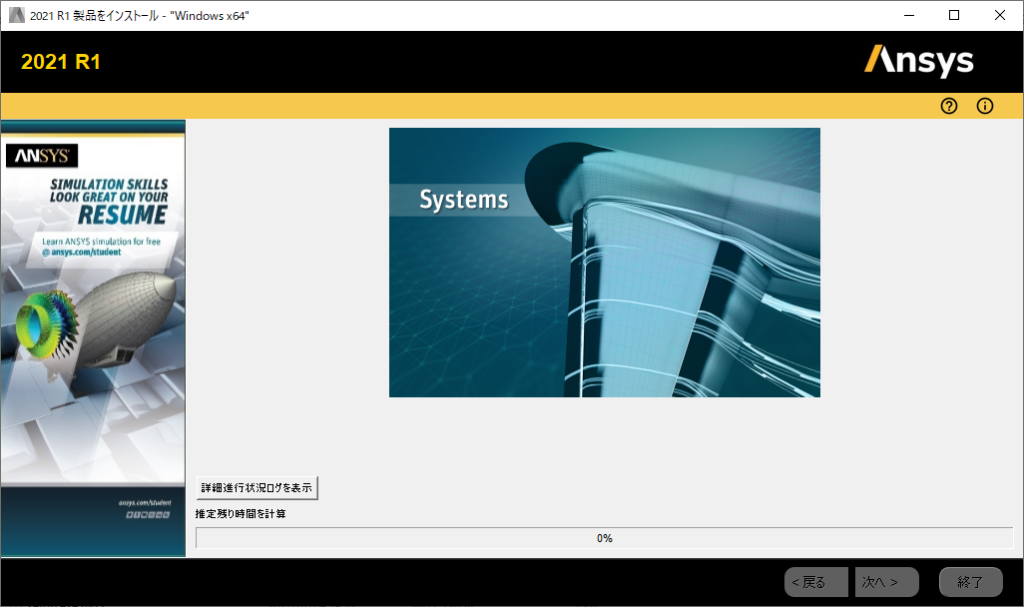The image size is (1024, 607).
Task: Click the ANSYS logo on the student banner
Action: tap(42, 156)
